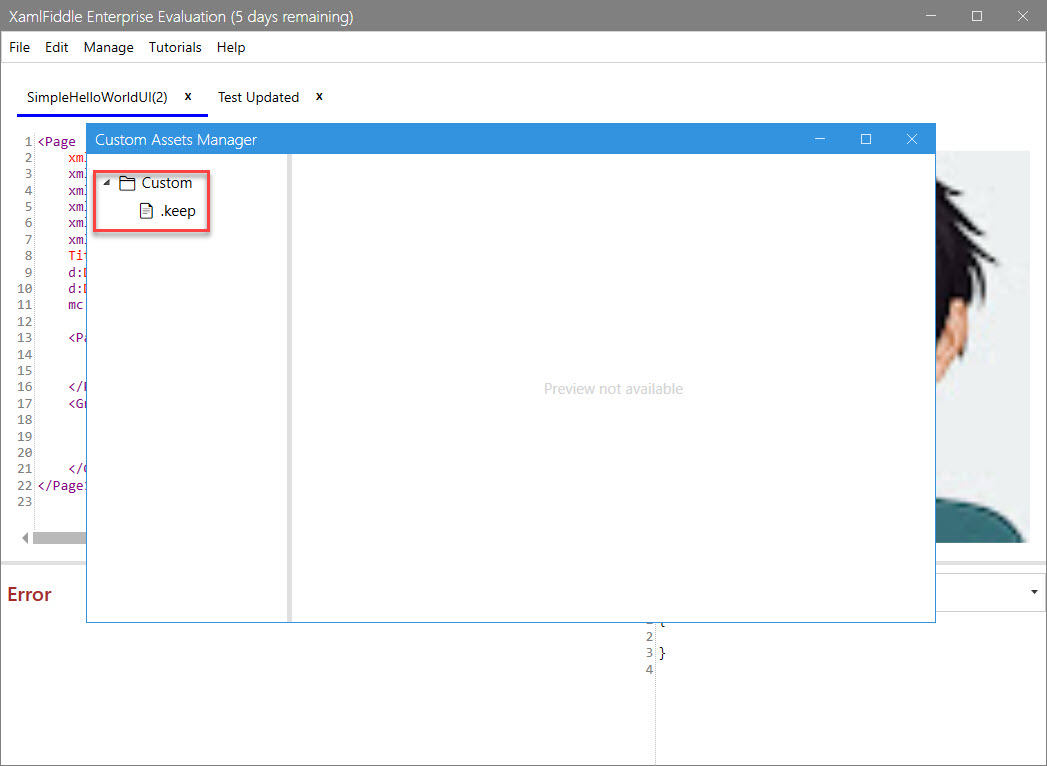Maximize the Custom Assets Manager window
The width and height of the screenshot is (1047, 766).
click(x=866, y=139)
